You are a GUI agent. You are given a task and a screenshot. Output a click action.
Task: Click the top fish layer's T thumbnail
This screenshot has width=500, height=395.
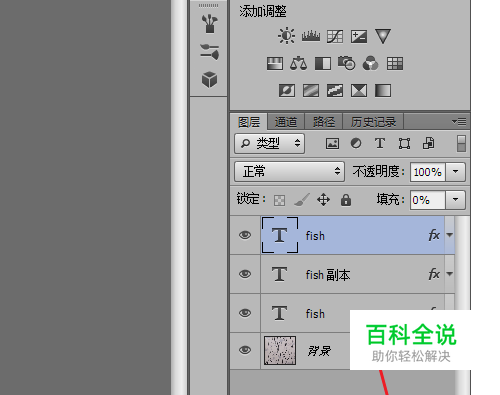[280, 235]
